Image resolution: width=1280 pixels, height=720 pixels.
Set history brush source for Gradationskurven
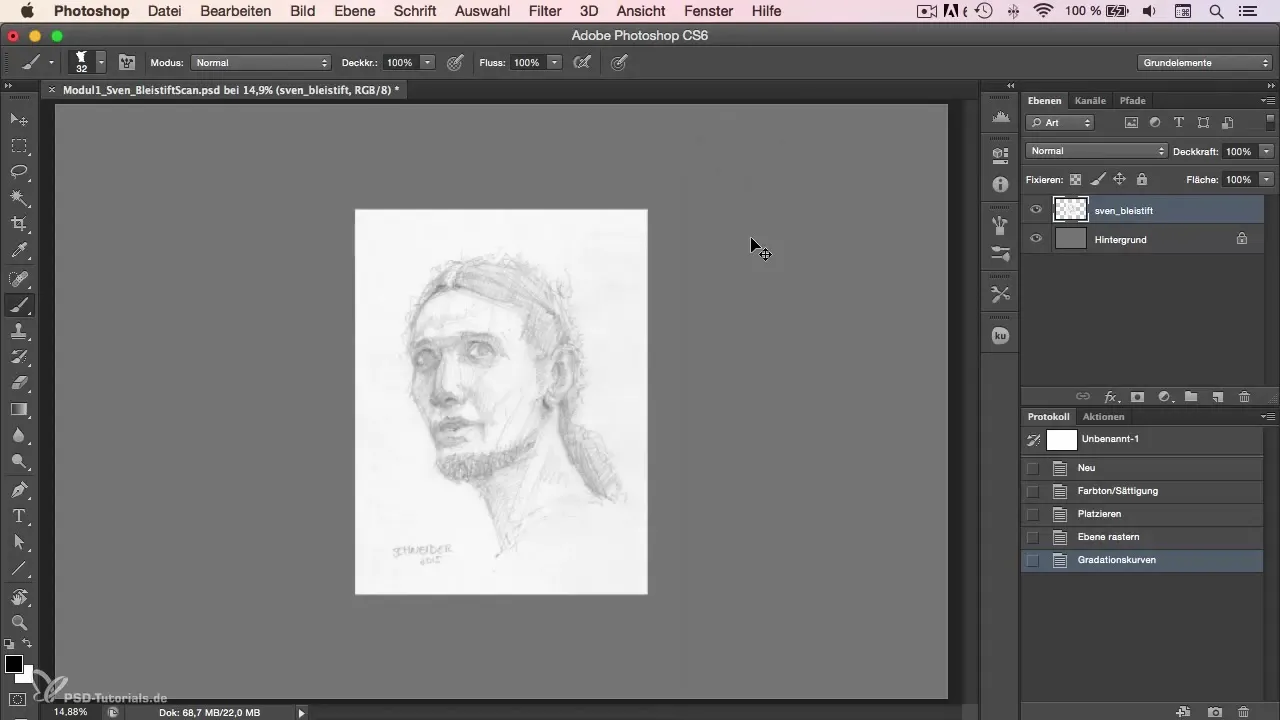(x=1032, y=561)
